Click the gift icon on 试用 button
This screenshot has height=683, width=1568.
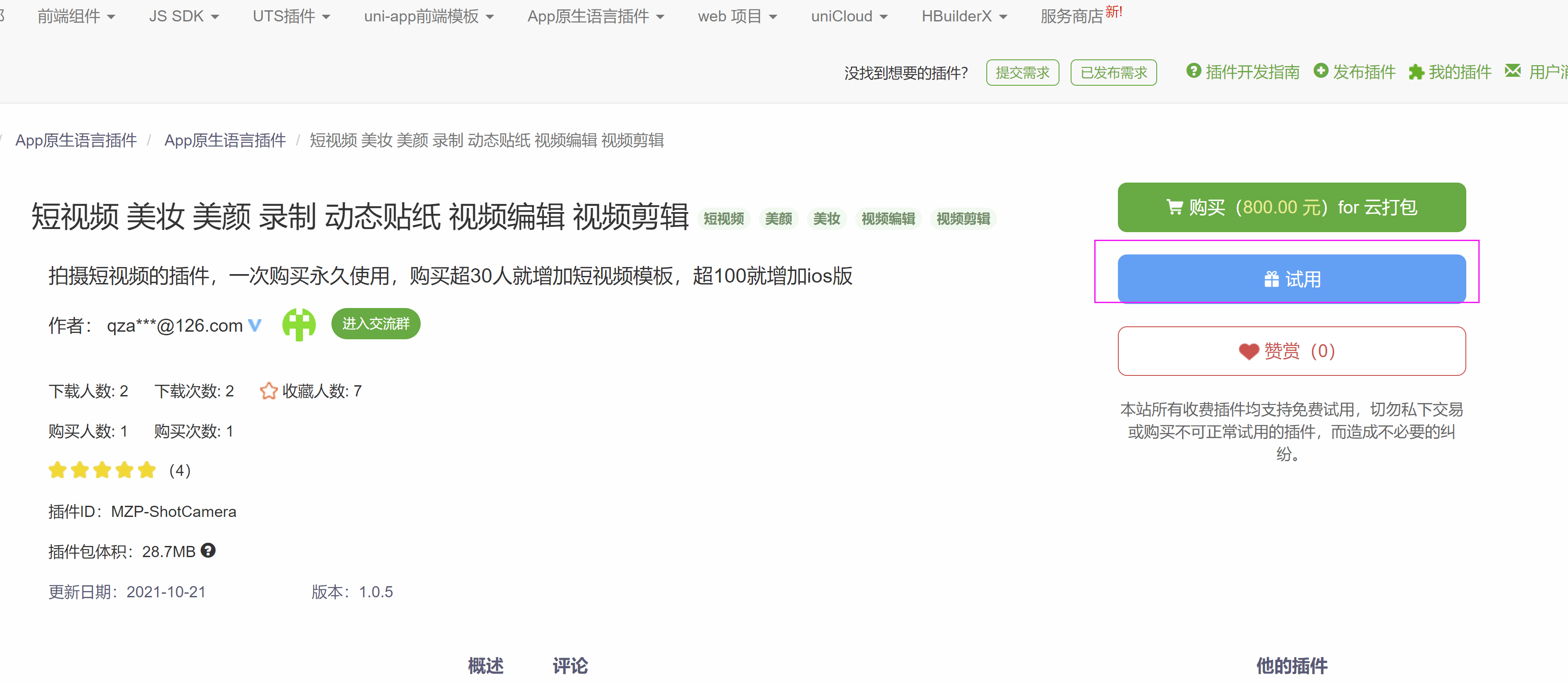tap(1271, 279)
